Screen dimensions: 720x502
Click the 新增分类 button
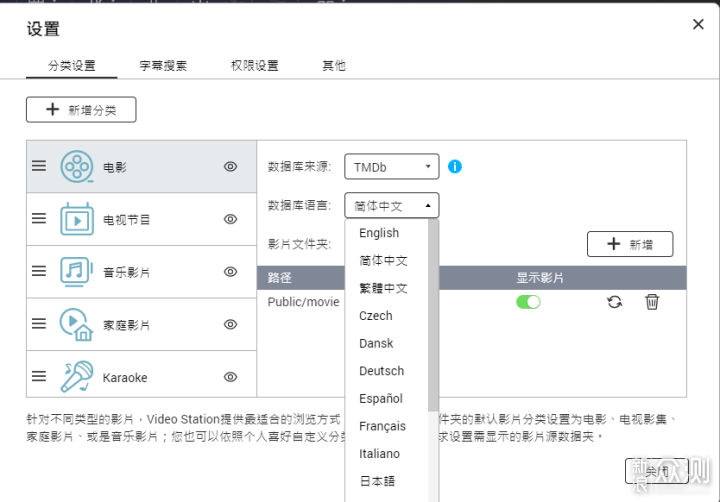[81, 109]
